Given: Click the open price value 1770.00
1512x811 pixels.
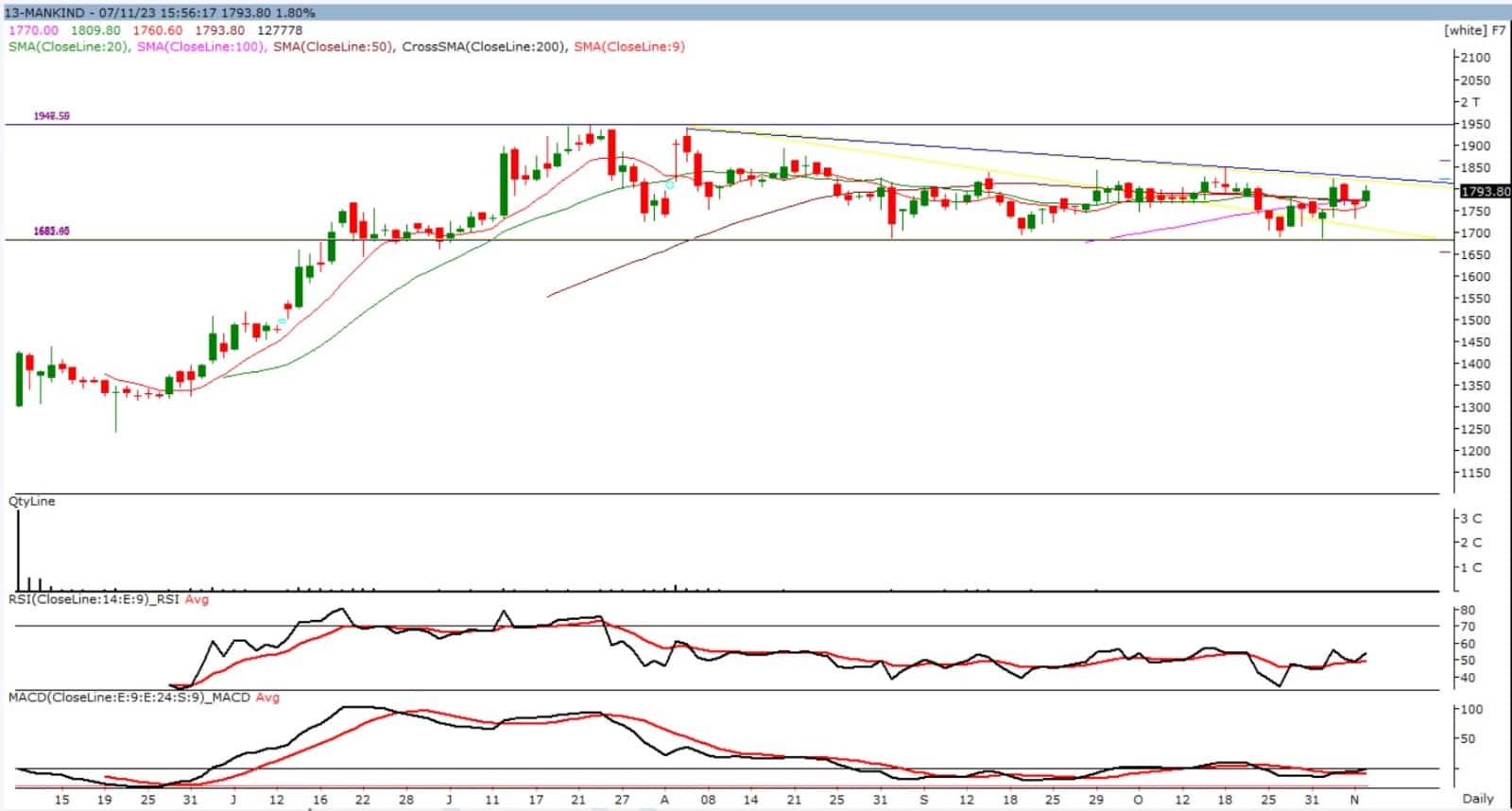Looking at the screenshot, I should click(x=33, y=30).
